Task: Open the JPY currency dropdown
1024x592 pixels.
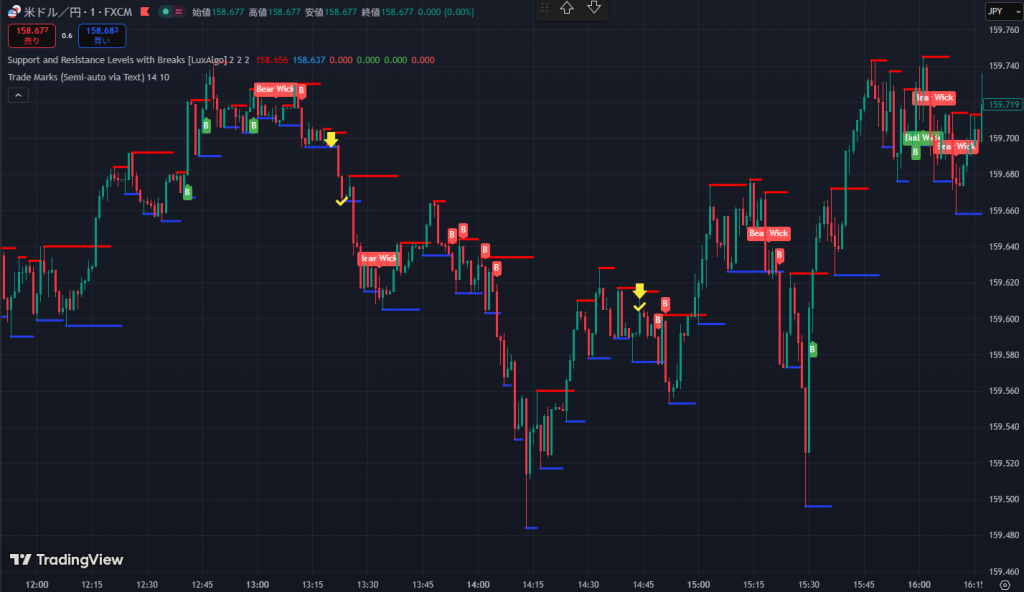Action: click(x=998, y=11)
